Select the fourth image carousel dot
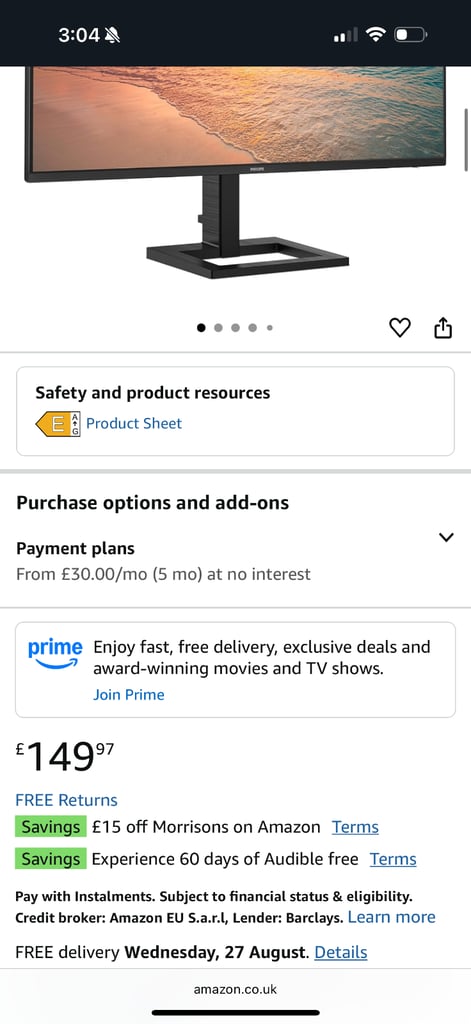471x1024 pixels. tap(252, 328)
